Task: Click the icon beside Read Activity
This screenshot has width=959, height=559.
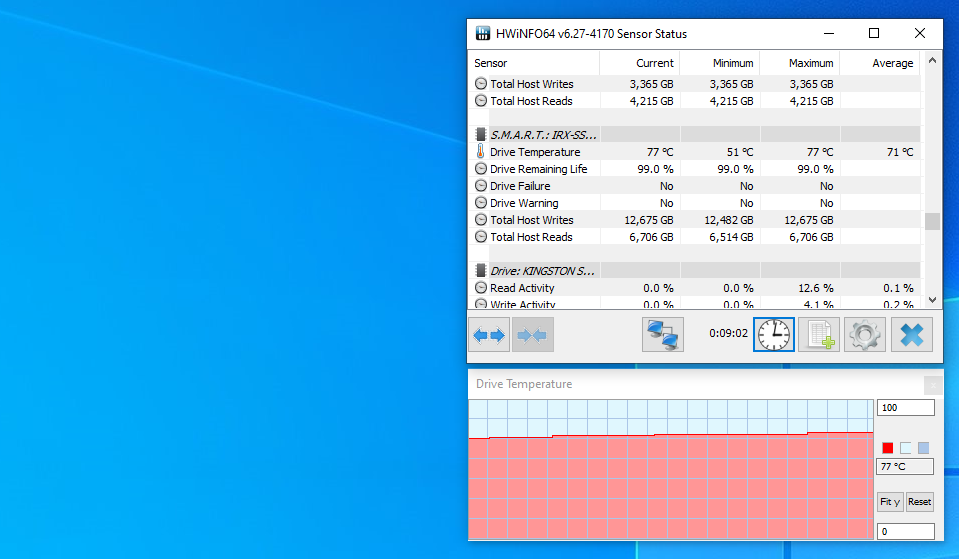Action: [x=481, y=287]
